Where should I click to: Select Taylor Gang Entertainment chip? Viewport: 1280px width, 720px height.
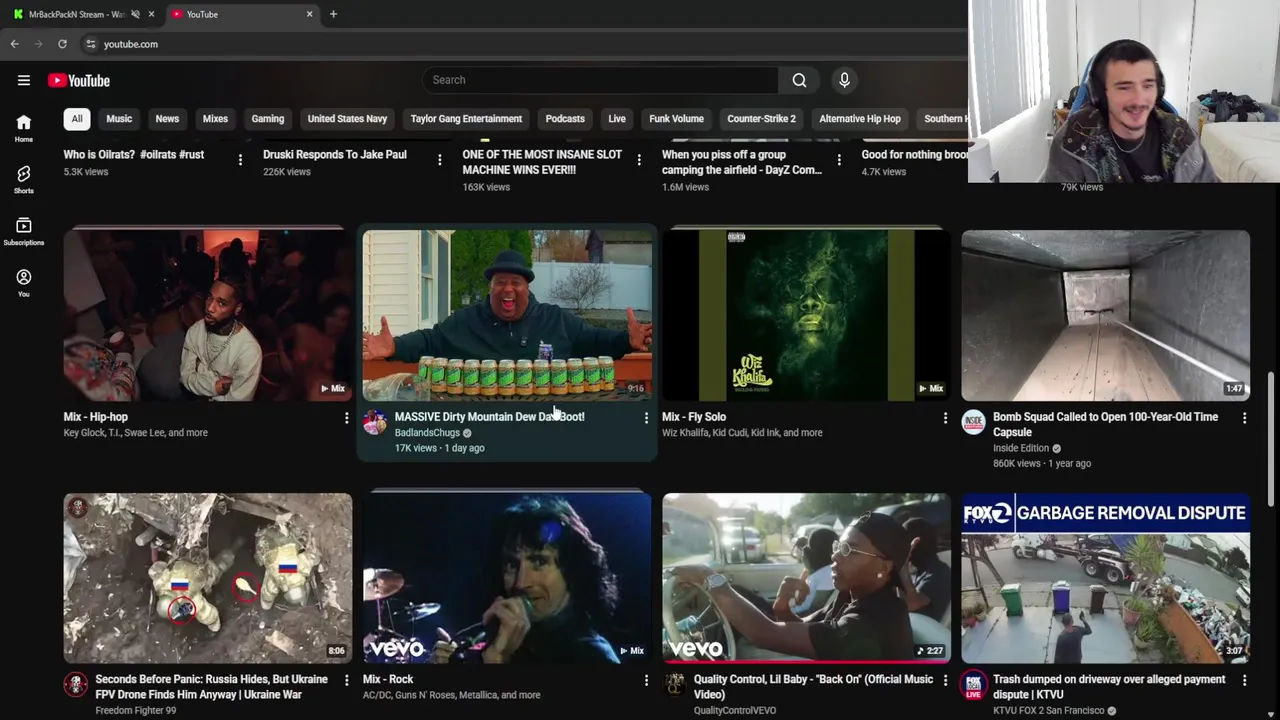(466, 119)
